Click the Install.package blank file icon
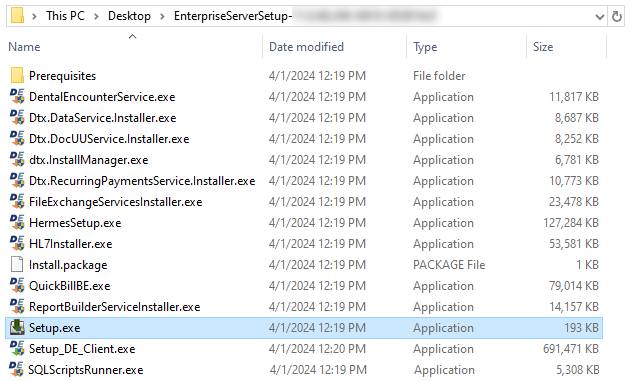This screenshot has height=381, width=631. (x=17, y=264)
